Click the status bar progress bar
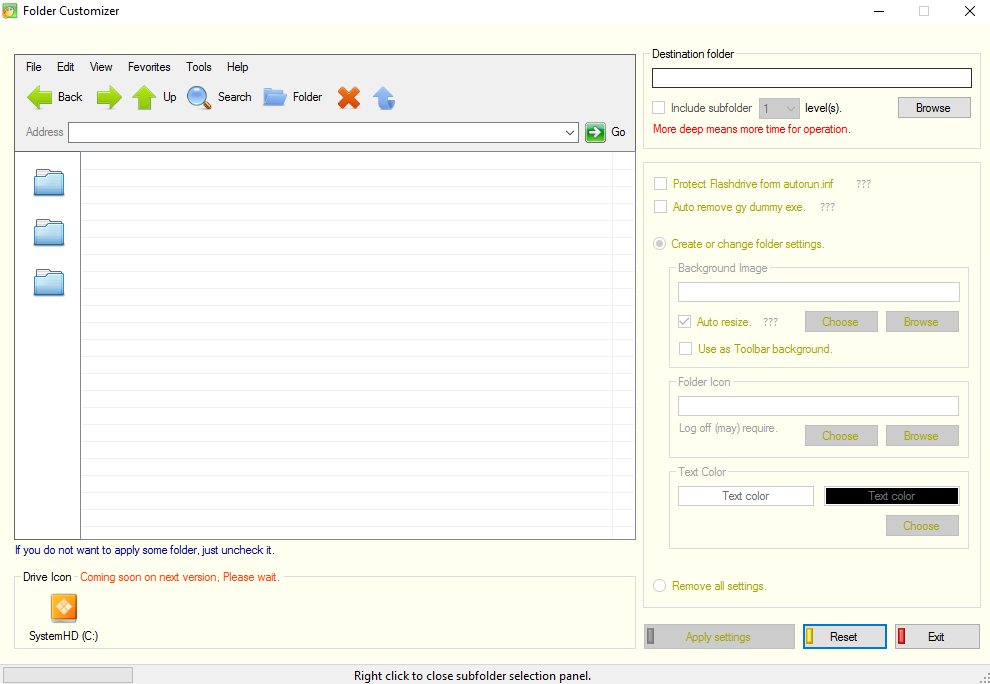Image resolution: width=990 pixels, height=684 pixels. pyautogui.click(x=68, y=675)
